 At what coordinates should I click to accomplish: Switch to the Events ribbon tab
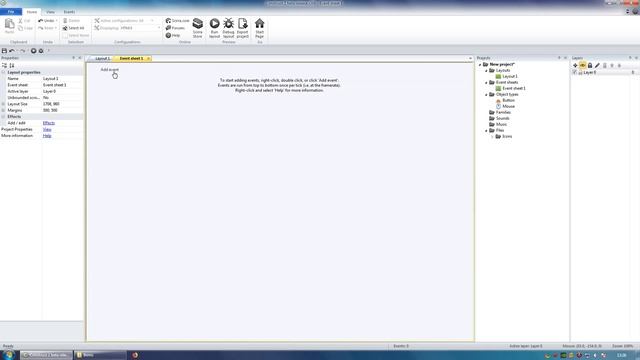[x=69, y=12]
